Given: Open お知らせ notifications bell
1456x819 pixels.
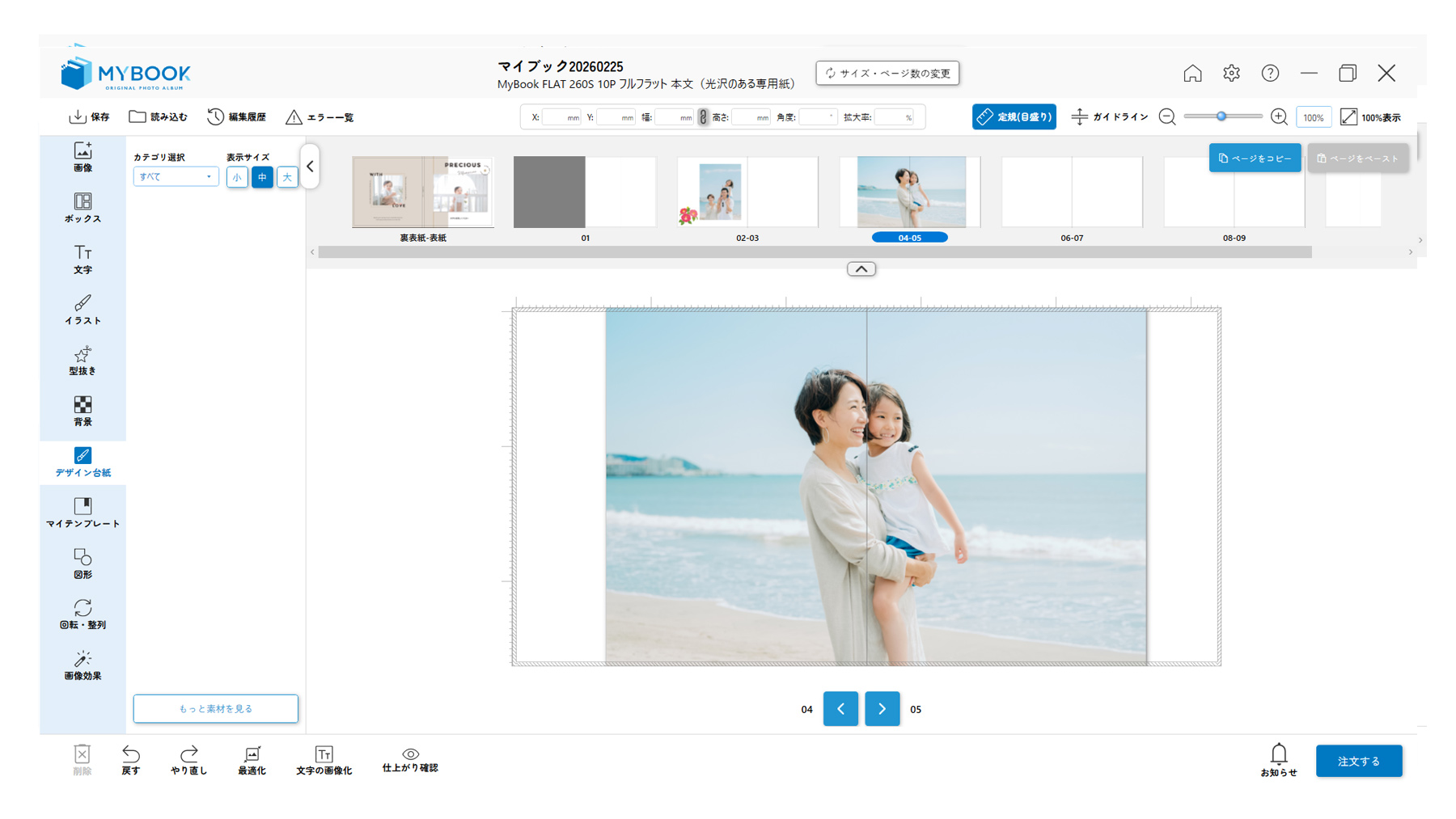Looking at the screenshot, I should tap(1278, 760).
